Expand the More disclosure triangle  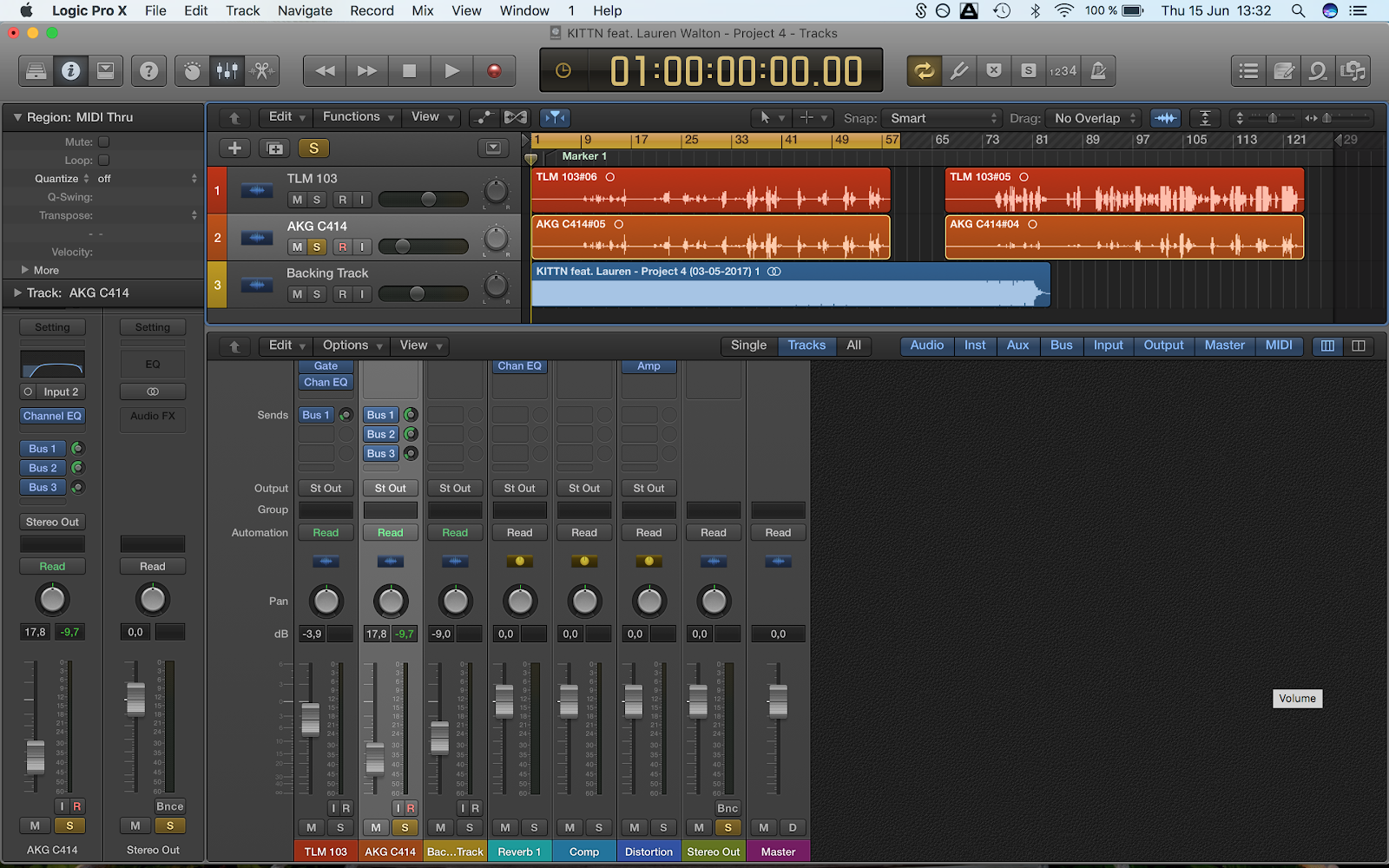pos(25,270)
